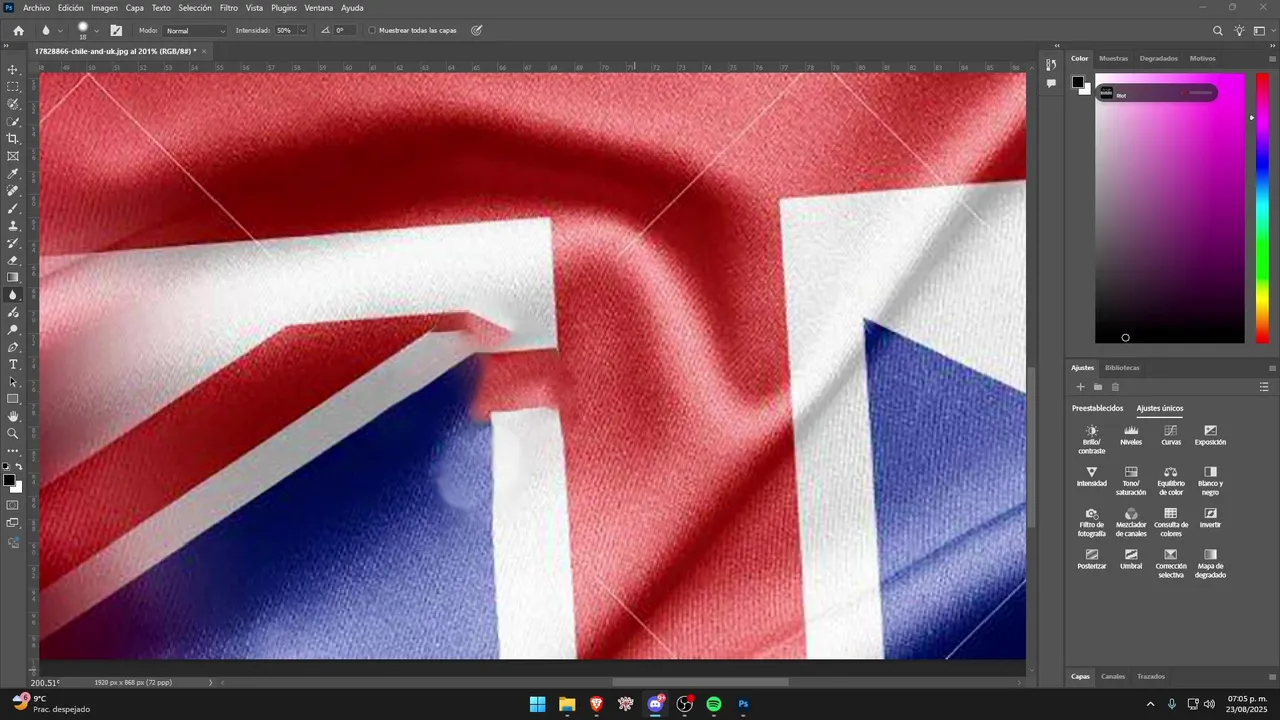The height and width of the screenshot is (720, 1280).
Task: Click the Niveles adjustment
Action: [1131, 435]
